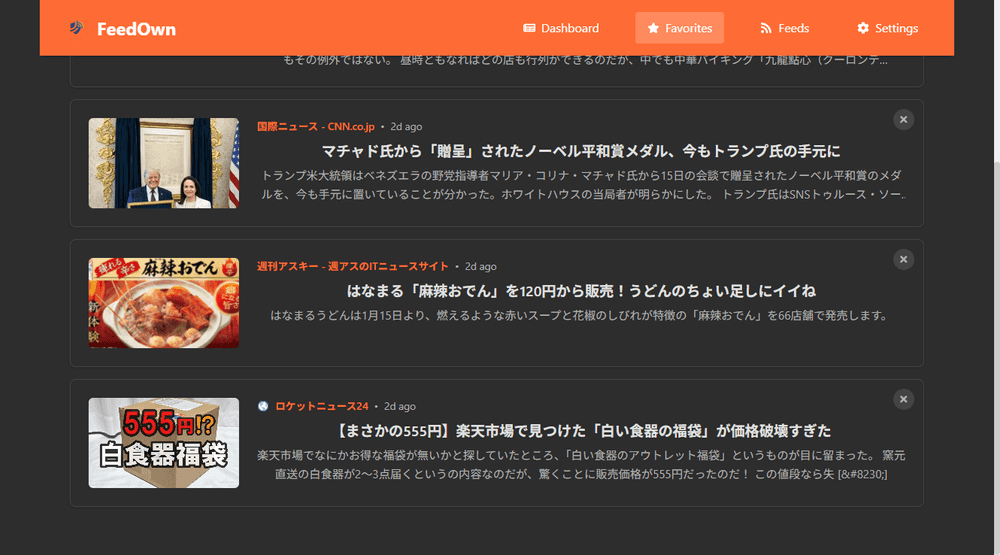Open the 【まさかの555円】 article headline

(x=581, y=431)
